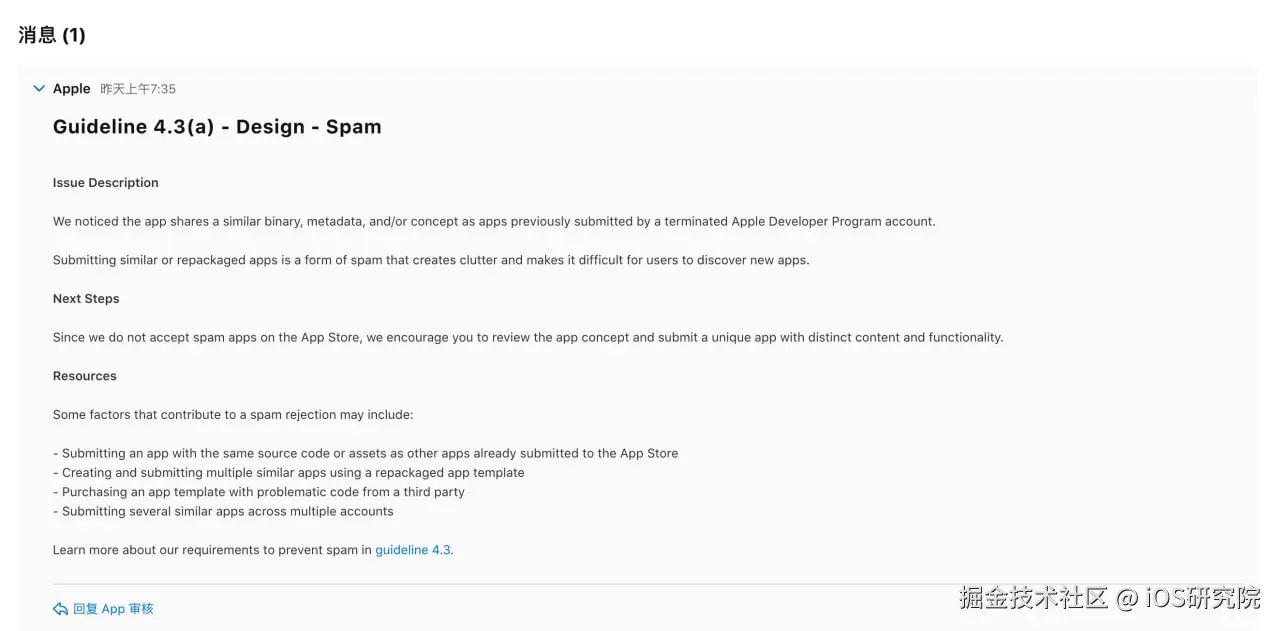Image resolution: width=1280 pixels, height=631 pixels.
Task: Click the 掘金技术社区 watermark text
Action: point(1034,598)
